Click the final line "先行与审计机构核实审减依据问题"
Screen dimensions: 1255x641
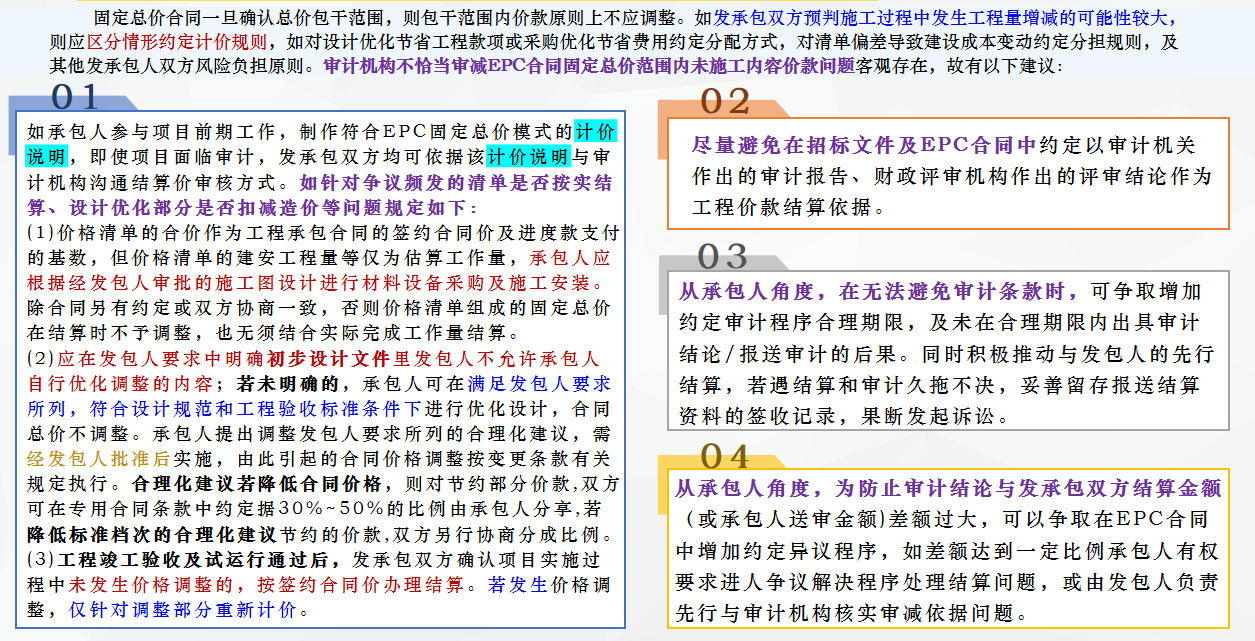pos(847,615)
